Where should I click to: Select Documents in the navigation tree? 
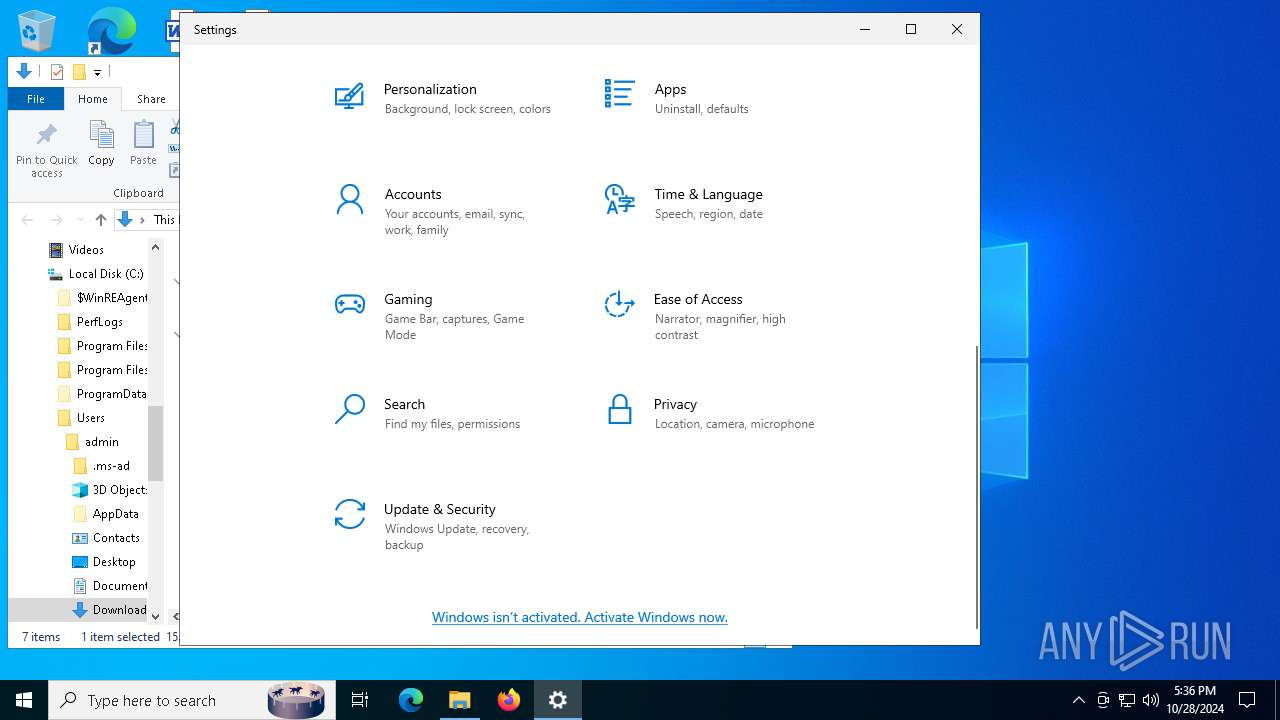pos(110,585)
